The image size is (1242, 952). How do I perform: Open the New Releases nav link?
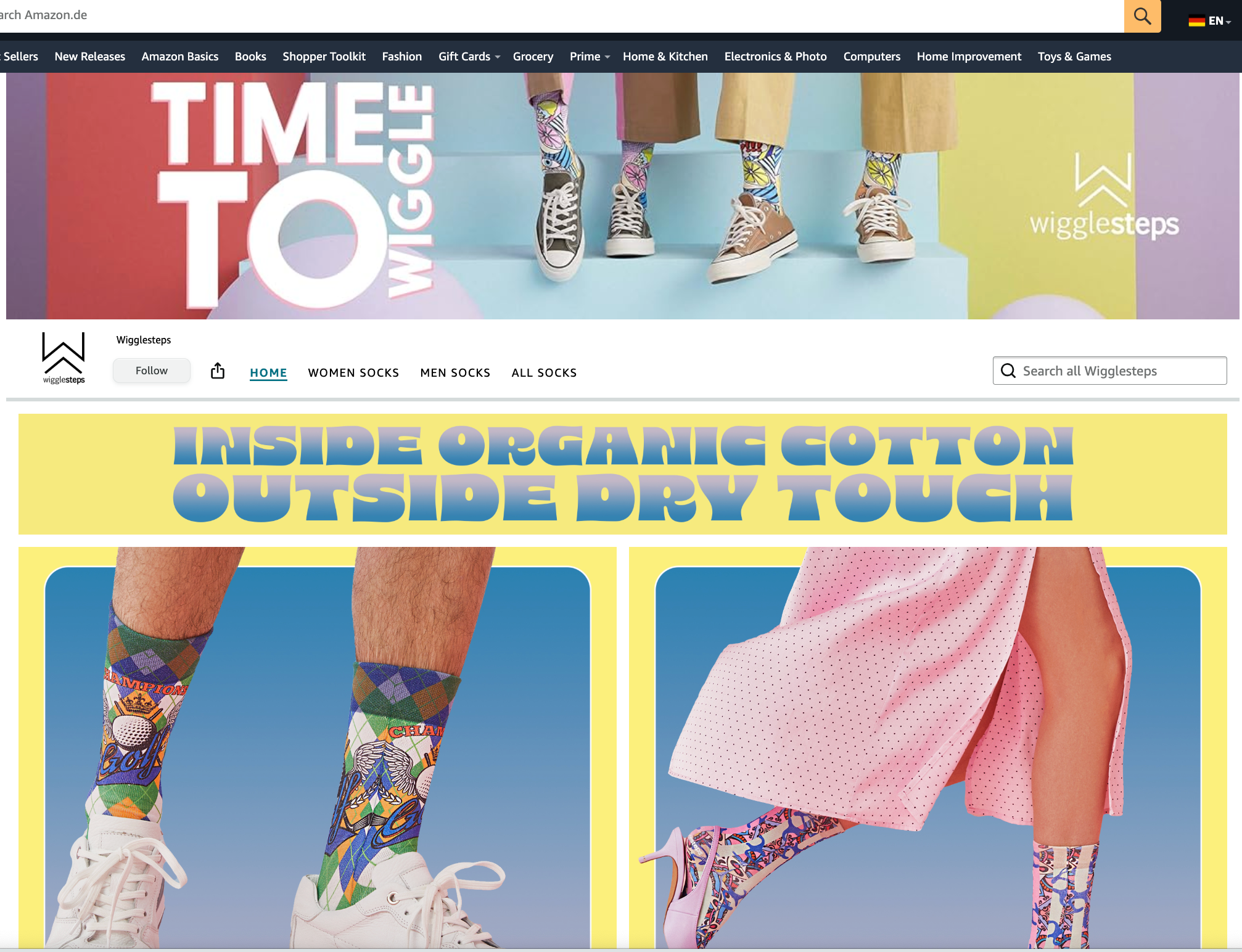click(90, 57)
